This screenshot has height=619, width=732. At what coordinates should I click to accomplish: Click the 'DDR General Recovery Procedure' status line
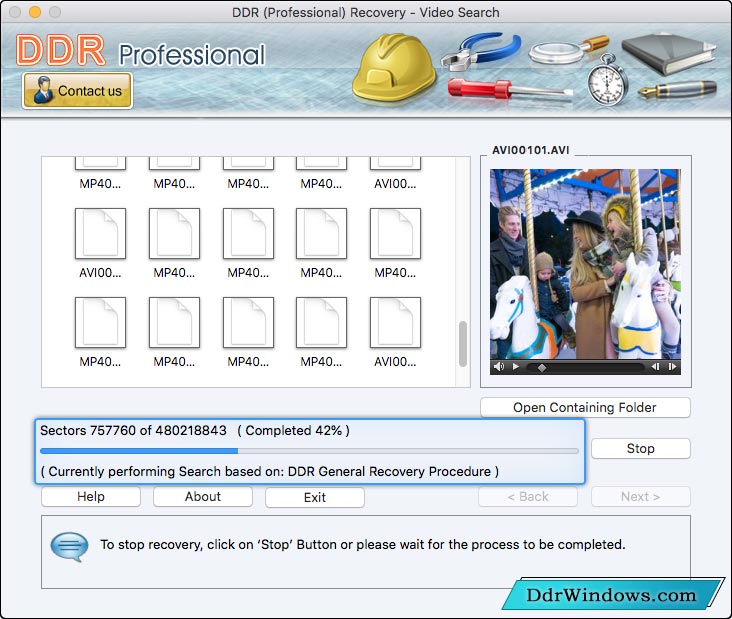[269, 471]
